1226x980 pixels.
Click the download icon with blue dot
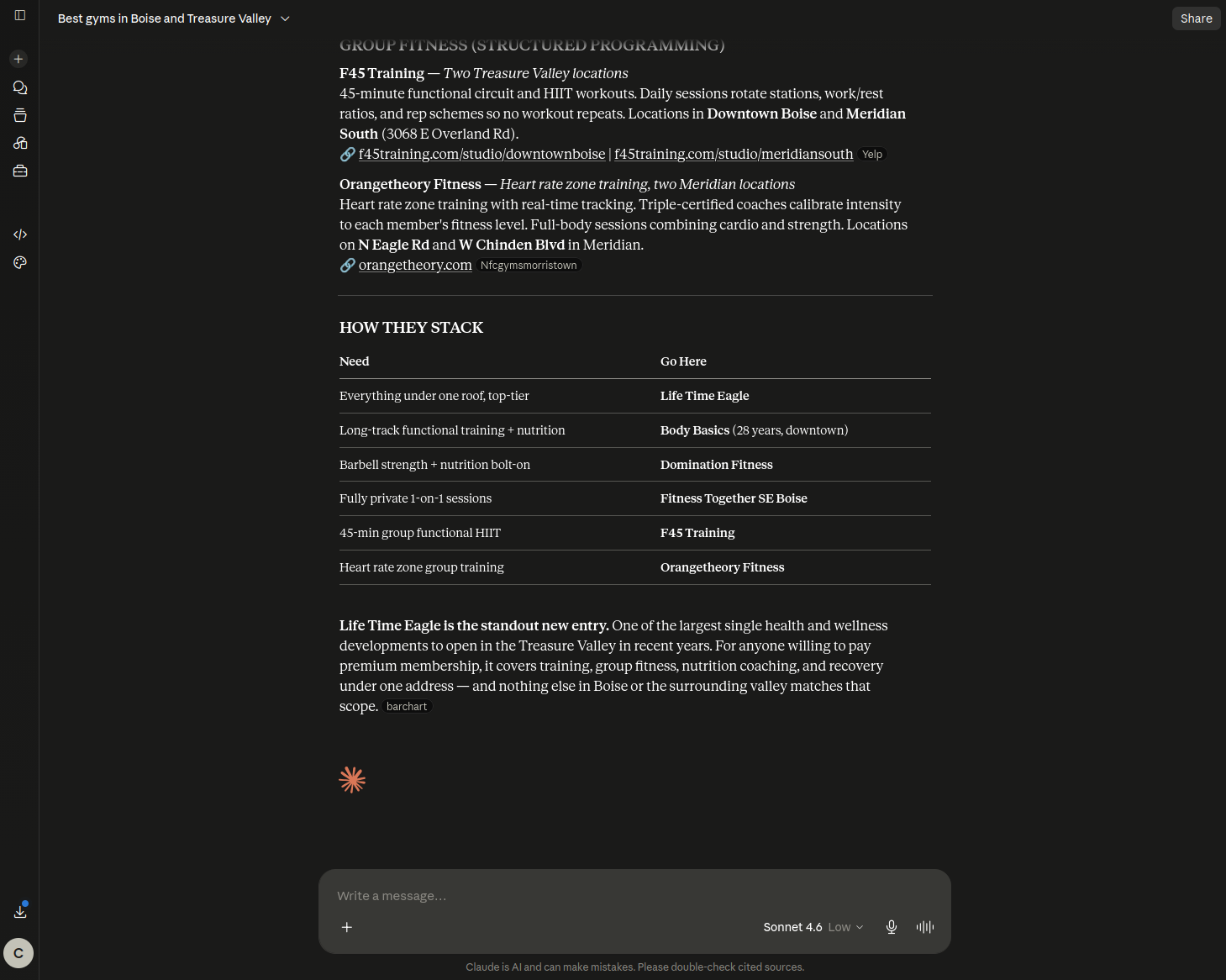click(20, 911)
